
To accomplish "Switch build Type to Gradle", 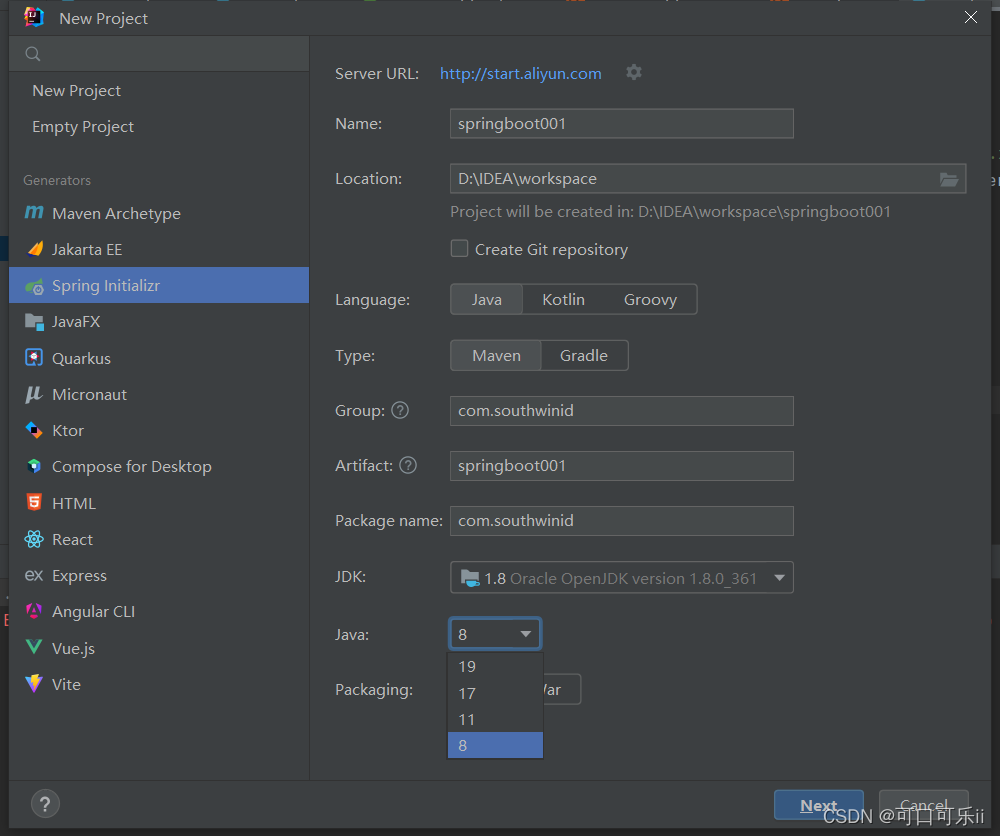I will tap(584, 355).
